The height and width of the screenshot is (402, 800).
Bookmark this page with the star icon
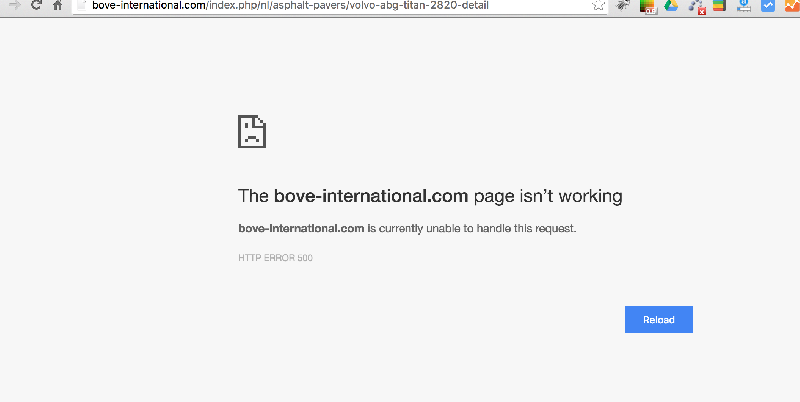(x=598, y=6)
